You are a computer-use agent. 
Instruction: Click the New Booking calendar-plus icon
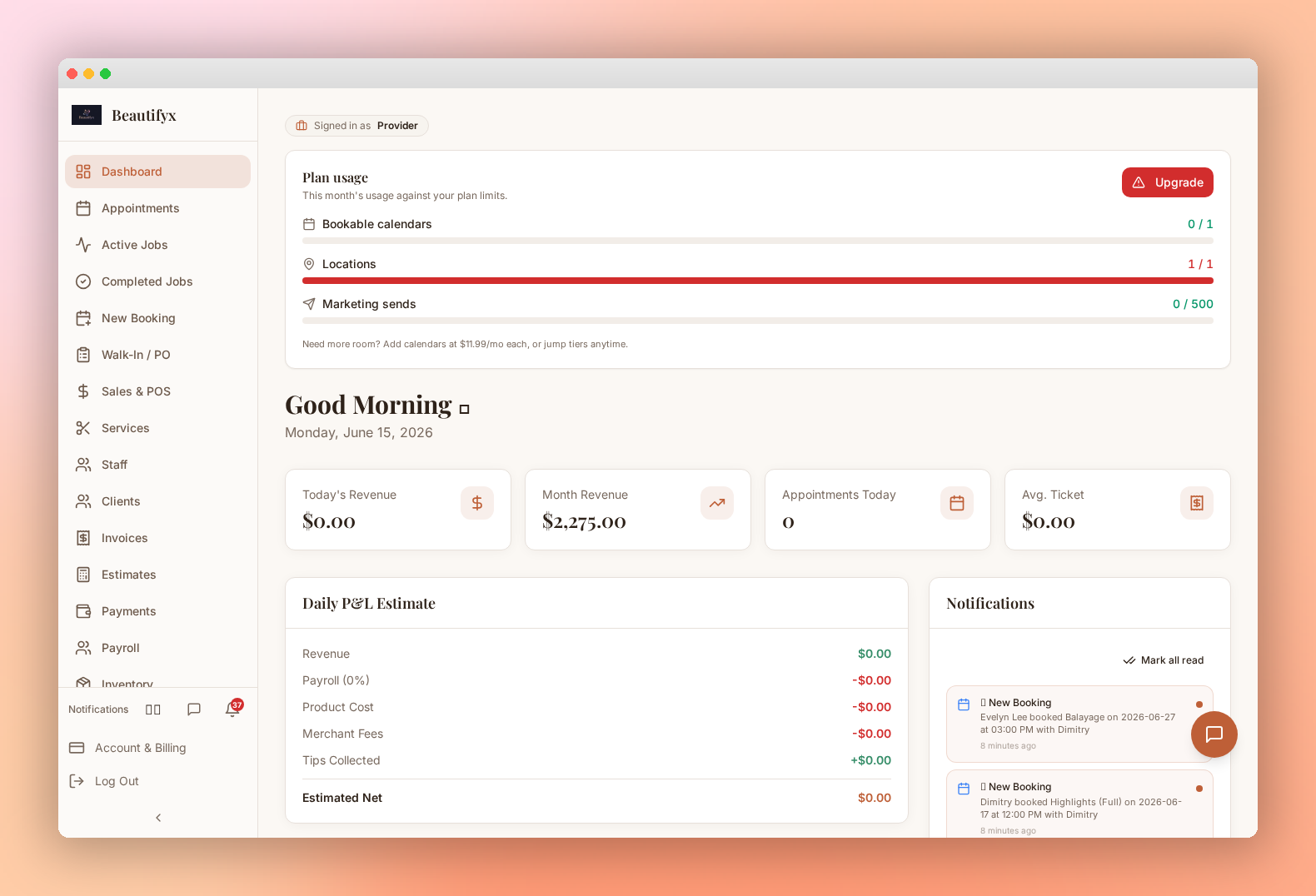(x=83, y=318)
